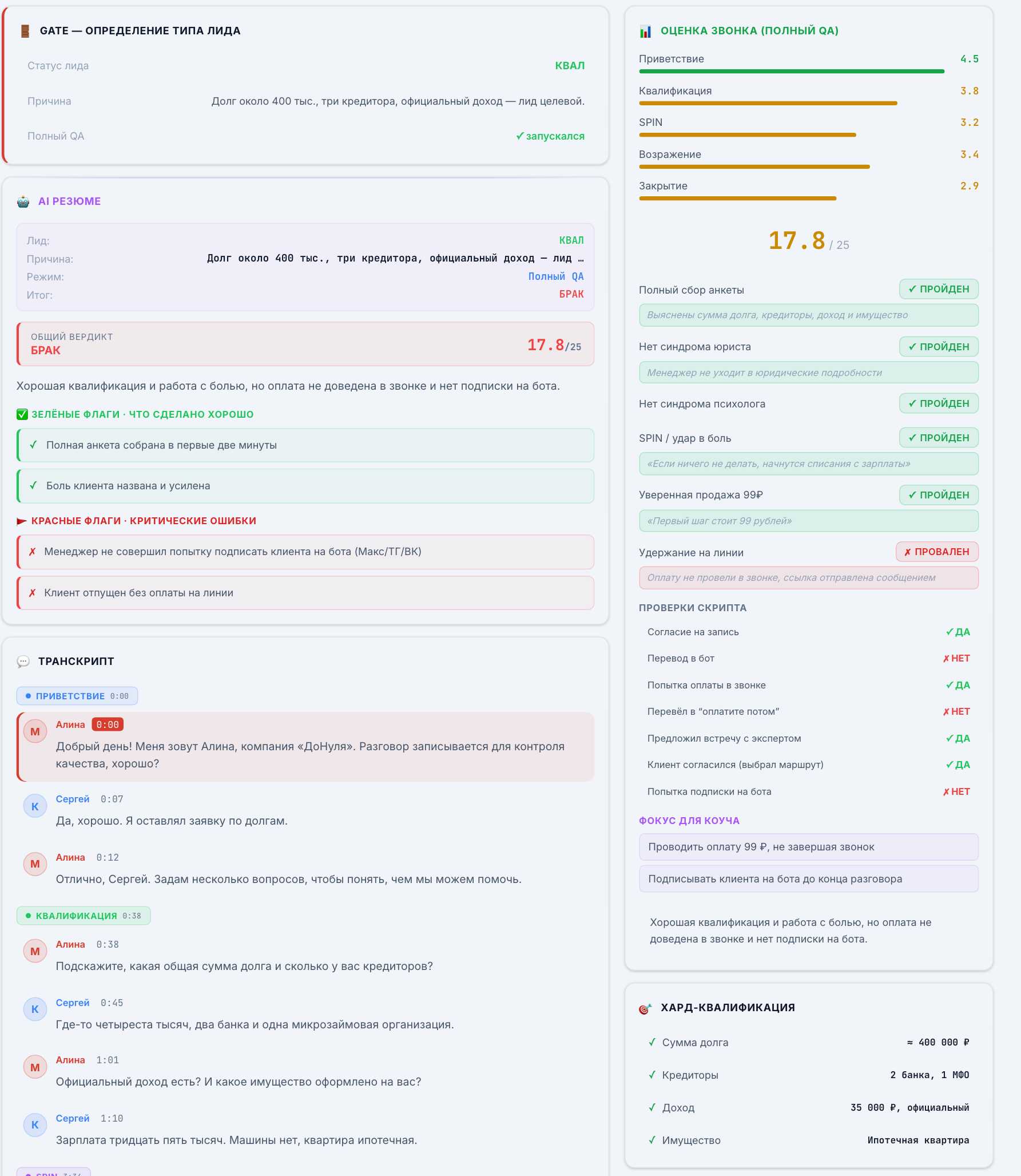Image resolution: width=1021 pixels, height=1176 pixels.
Task: Click quote 'Первый шаг стоит 99 рублей'
Action: [809, 521]
